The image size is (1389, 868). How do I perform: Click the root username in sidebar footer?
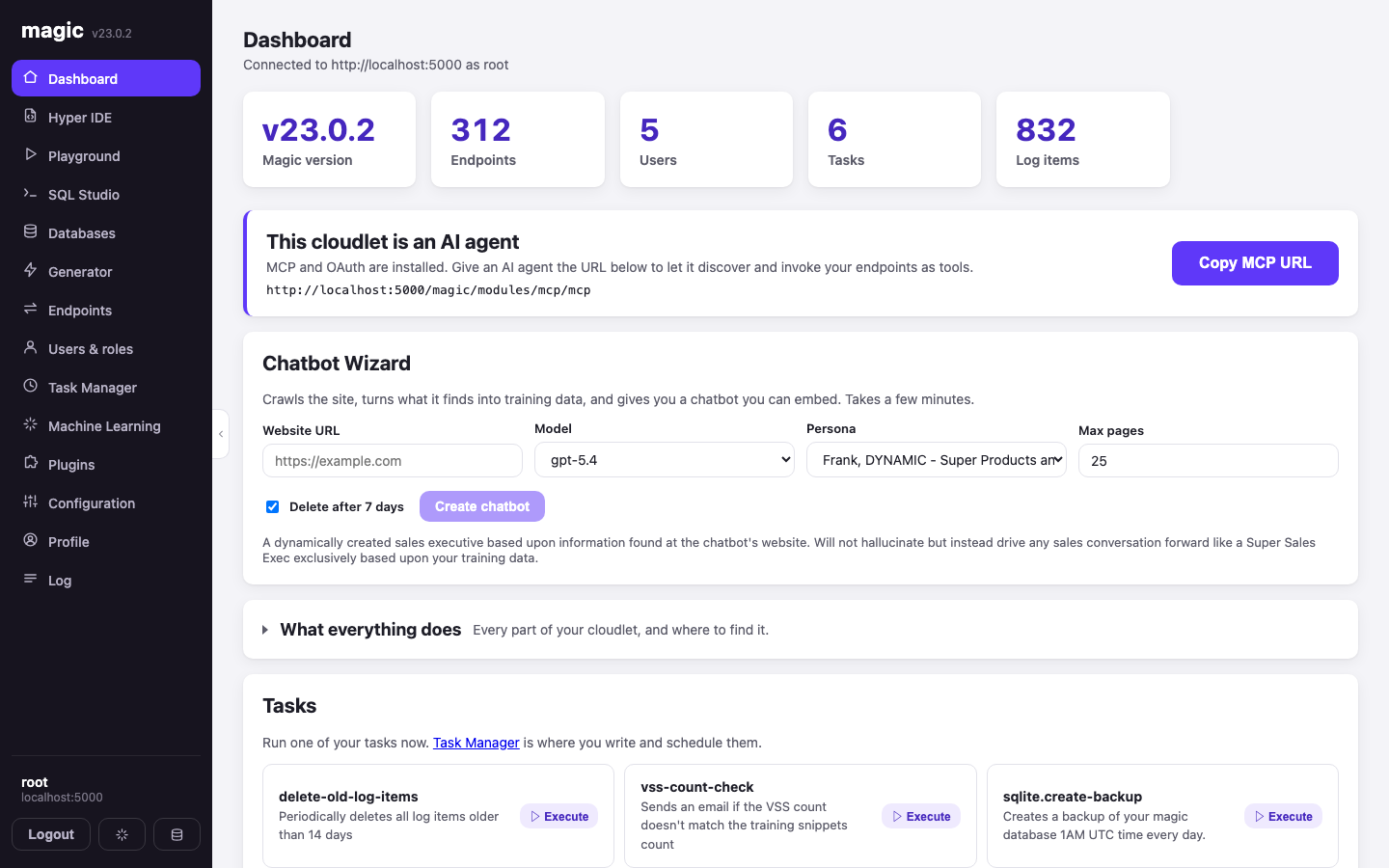(x=35, y=782)
